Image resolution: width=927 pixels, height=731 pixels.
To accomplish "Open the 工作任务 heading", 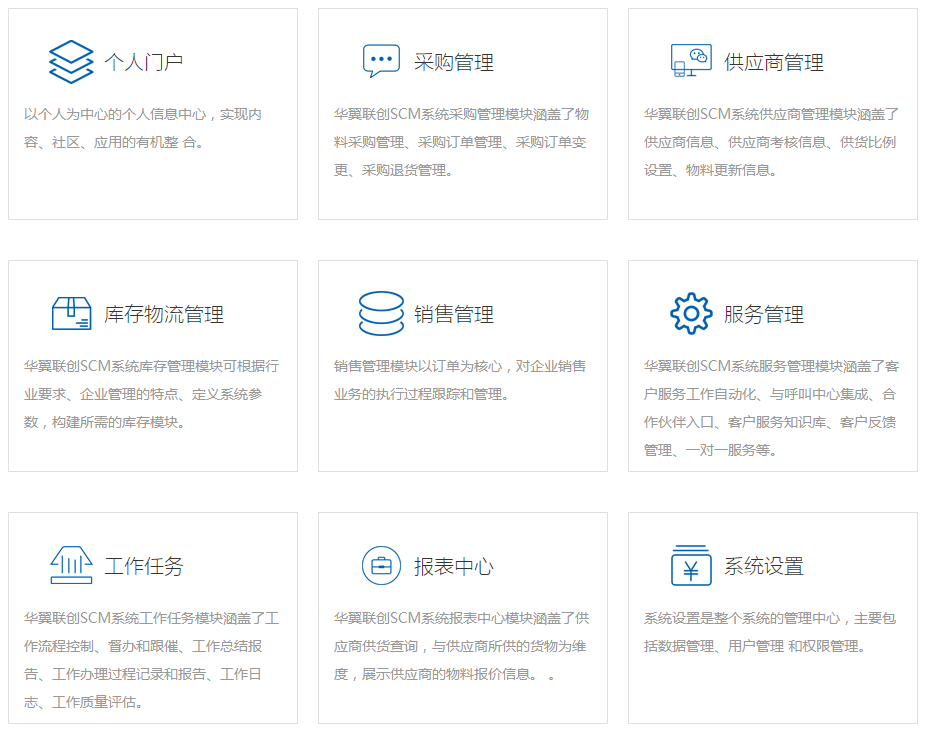I will (144, 567).
